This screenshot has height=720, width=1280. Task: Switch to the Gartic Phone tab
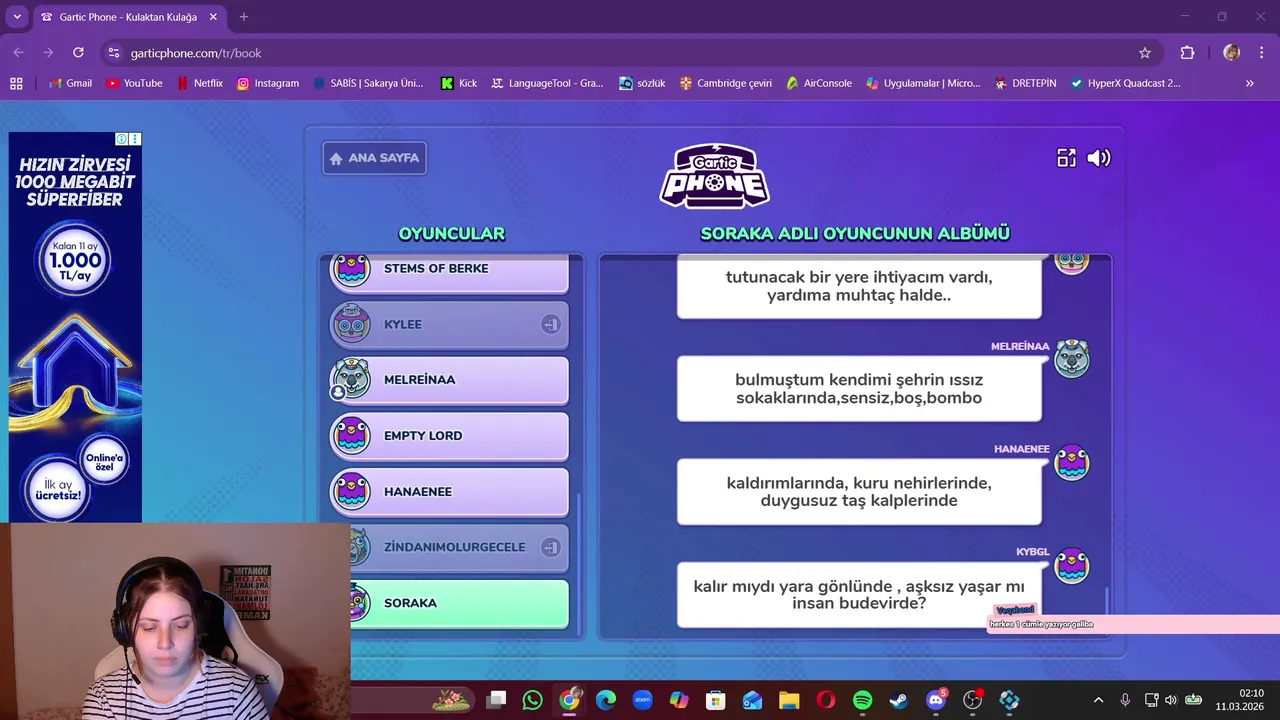click(128, 17)
